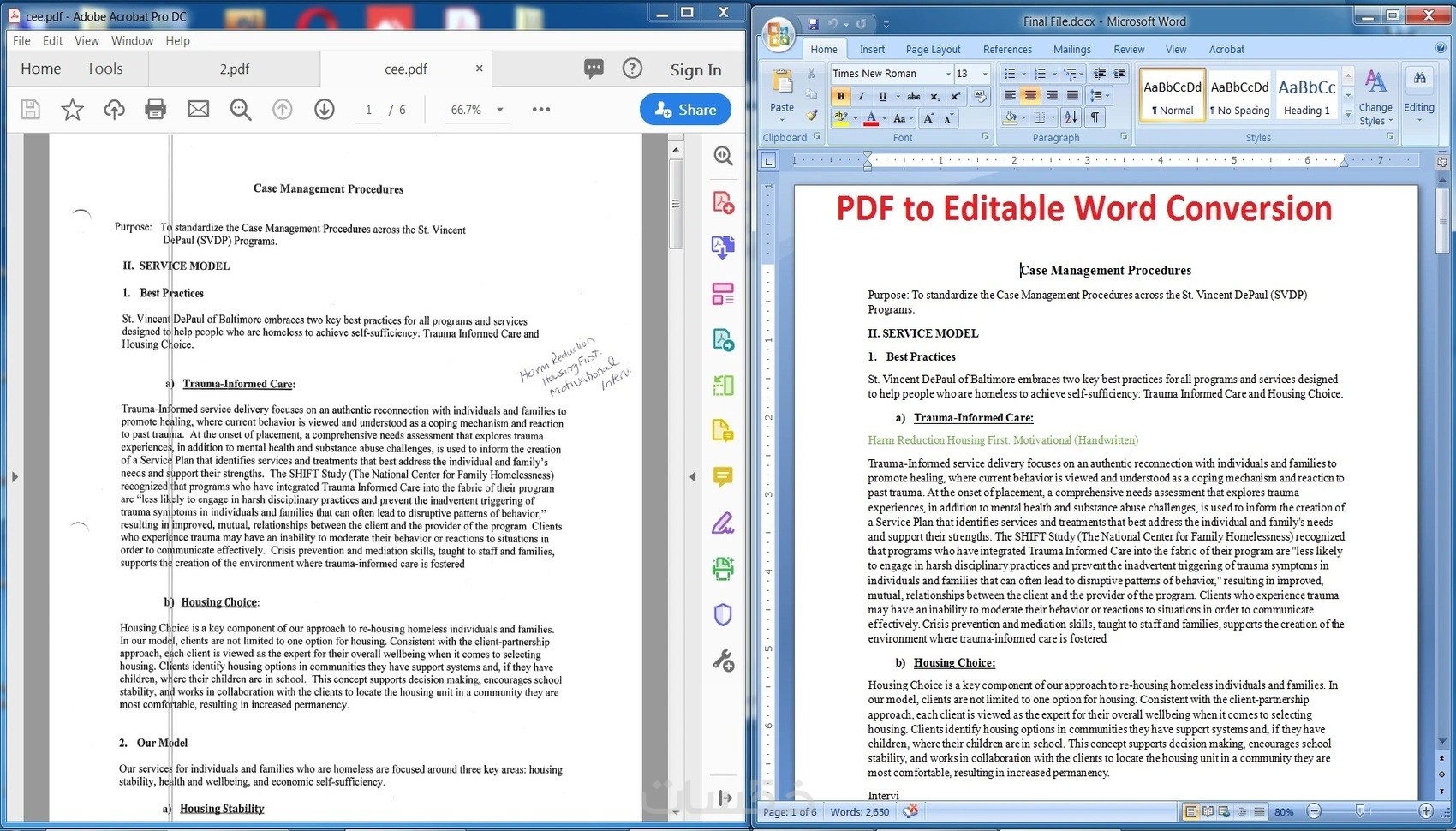Bookmark the PDF with the star icon
Screen dimensions: 1456x831
73,110
